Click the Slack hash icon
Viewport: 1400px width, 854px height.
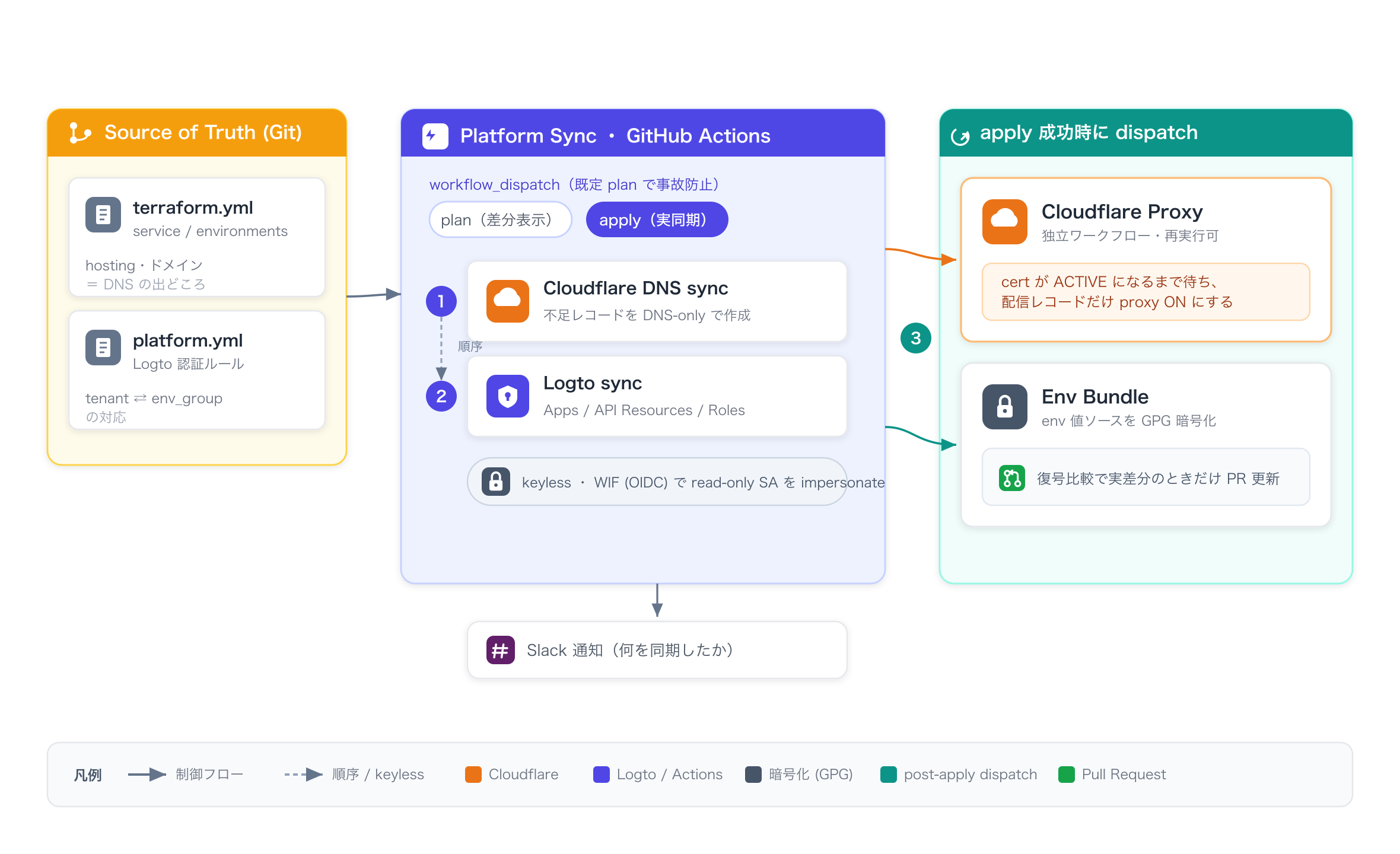pyautogui.click(x=501, y=650)
